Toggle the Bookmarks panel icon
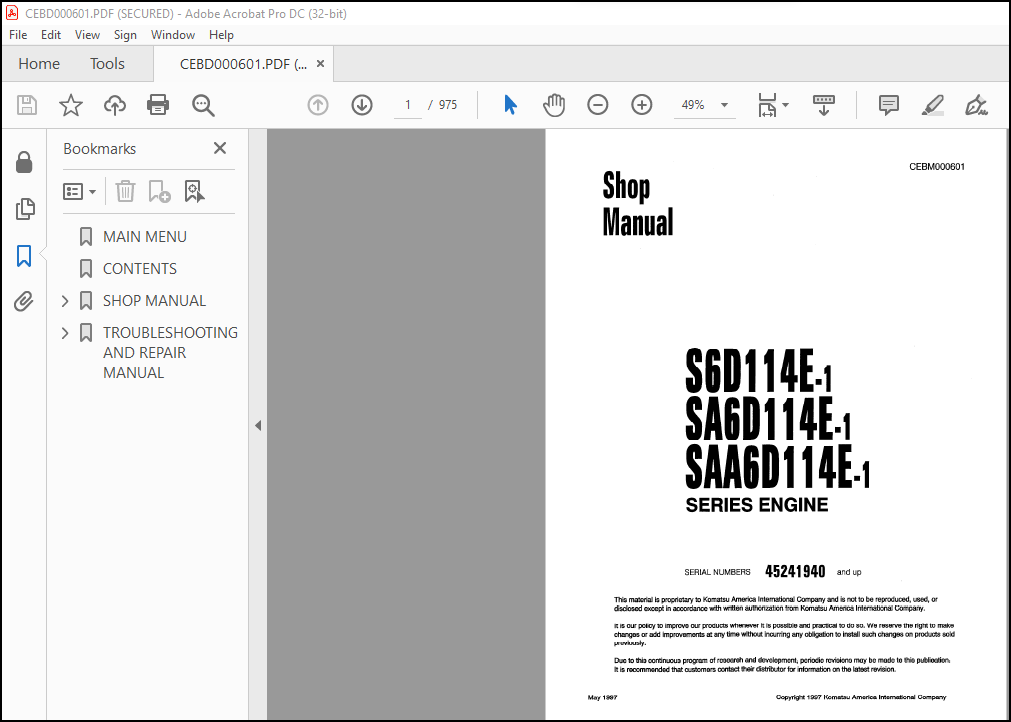1011x722 pixels. (x=24, y=255)
